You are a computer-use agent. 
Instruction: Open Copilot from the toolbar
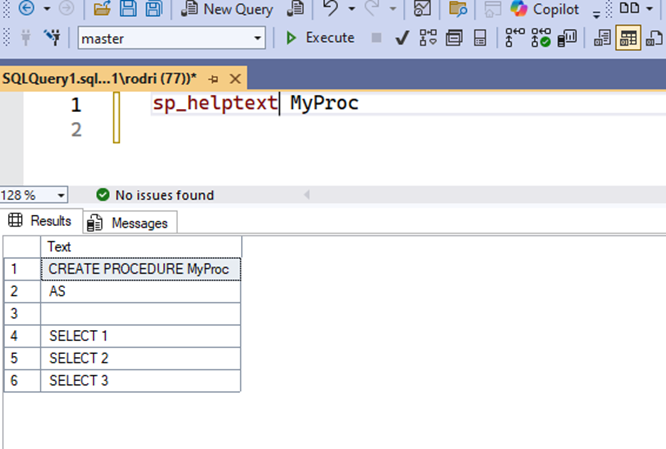(x=544, y=9)
